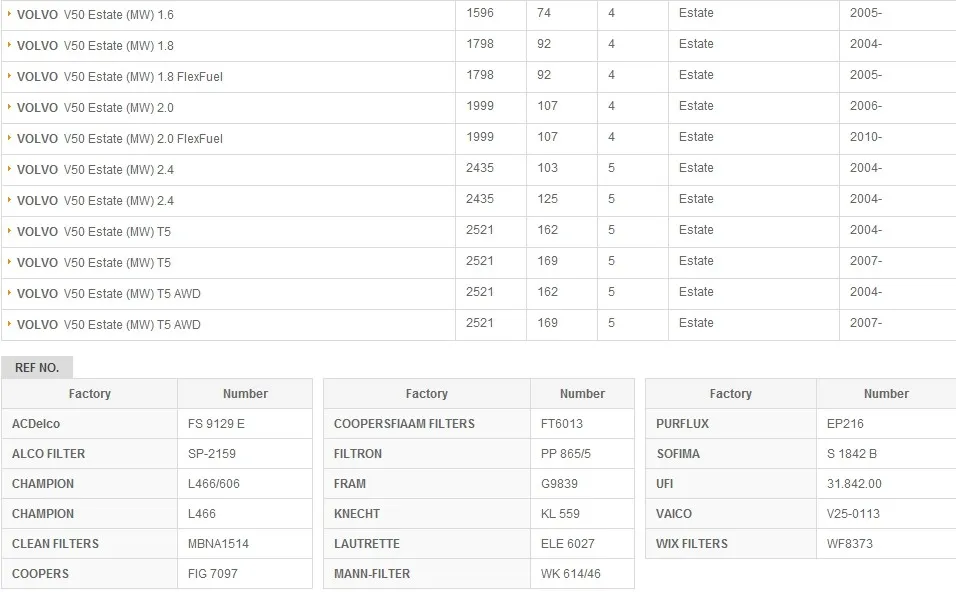Click arrow icon next to V50 Estate 1.8 FlexFuel
Viewport: 956px width, 595px height.
9,76
